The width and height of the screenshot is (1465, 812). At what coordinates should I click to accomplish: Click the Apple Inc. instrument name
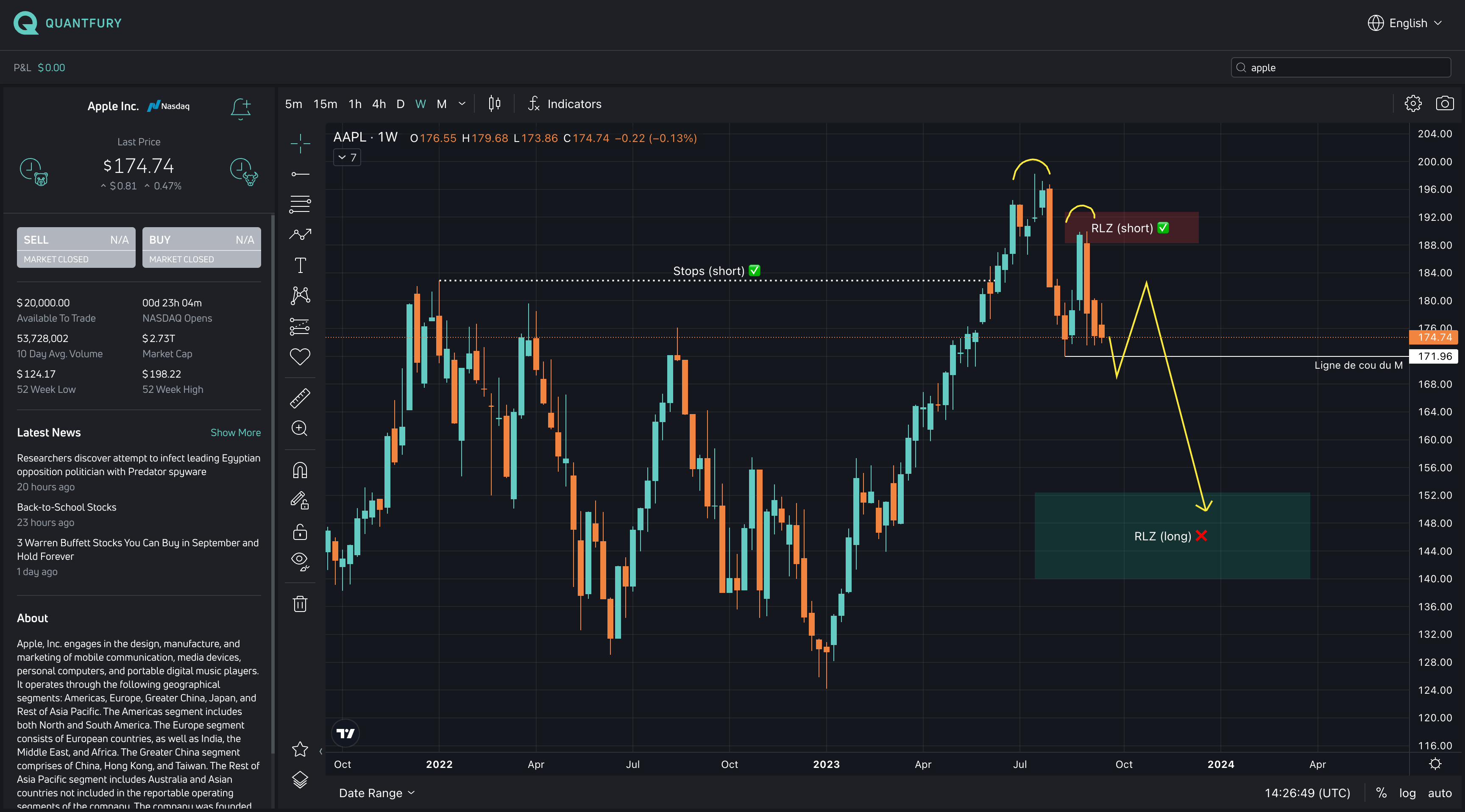(113, 106)
